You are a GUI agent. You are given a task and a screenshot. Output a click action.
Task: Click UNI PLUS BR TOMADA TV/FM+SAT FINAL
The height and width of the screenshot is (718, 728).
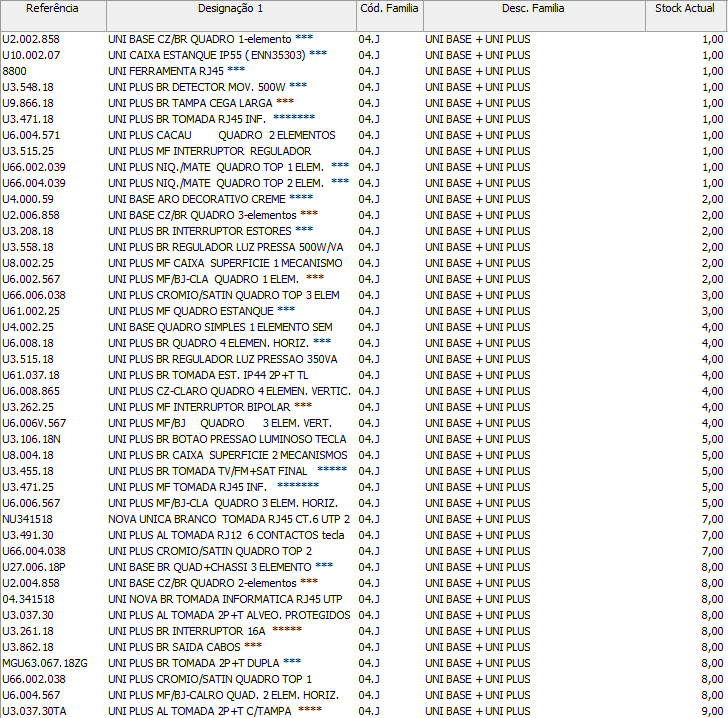tap(228, 472)
